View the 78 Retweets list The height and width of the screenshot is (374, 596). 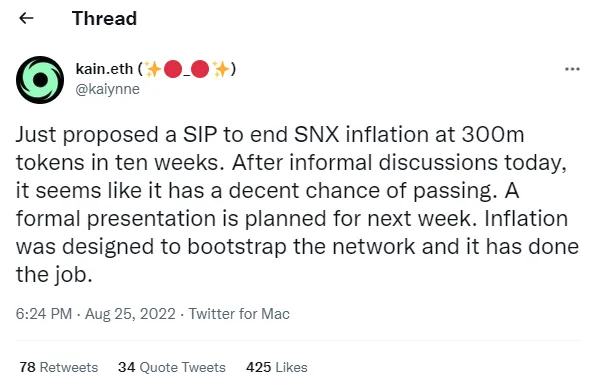59,367
